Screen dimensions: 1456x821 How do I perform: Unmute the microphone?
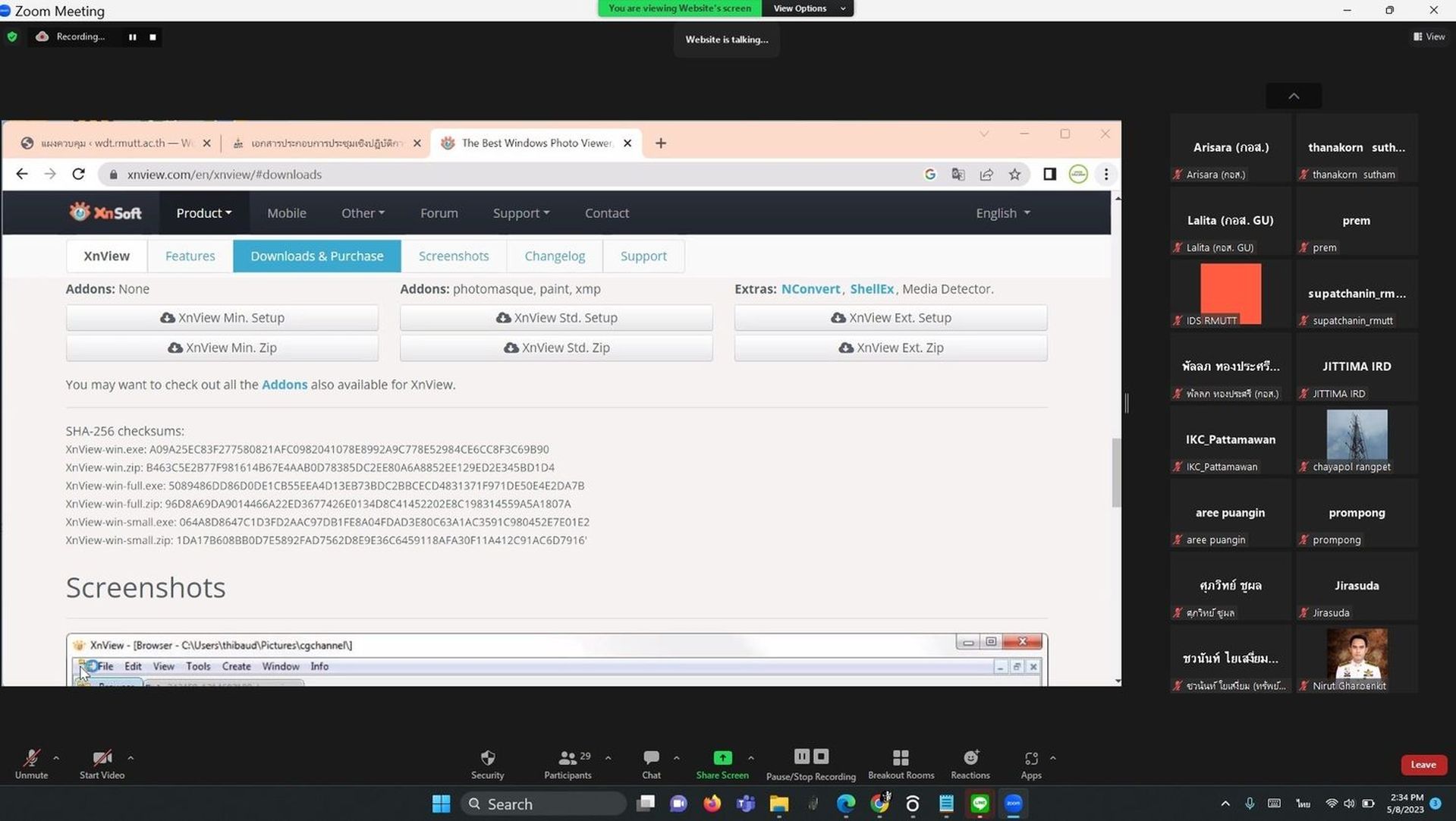[x=31, y=764]
